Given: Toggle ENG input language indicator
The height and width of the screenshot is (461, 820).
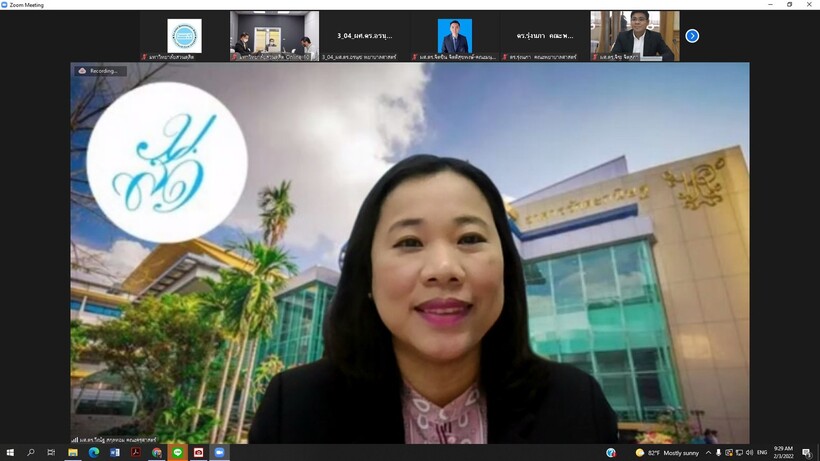Looking at the screenshot, I should [760, 453].
